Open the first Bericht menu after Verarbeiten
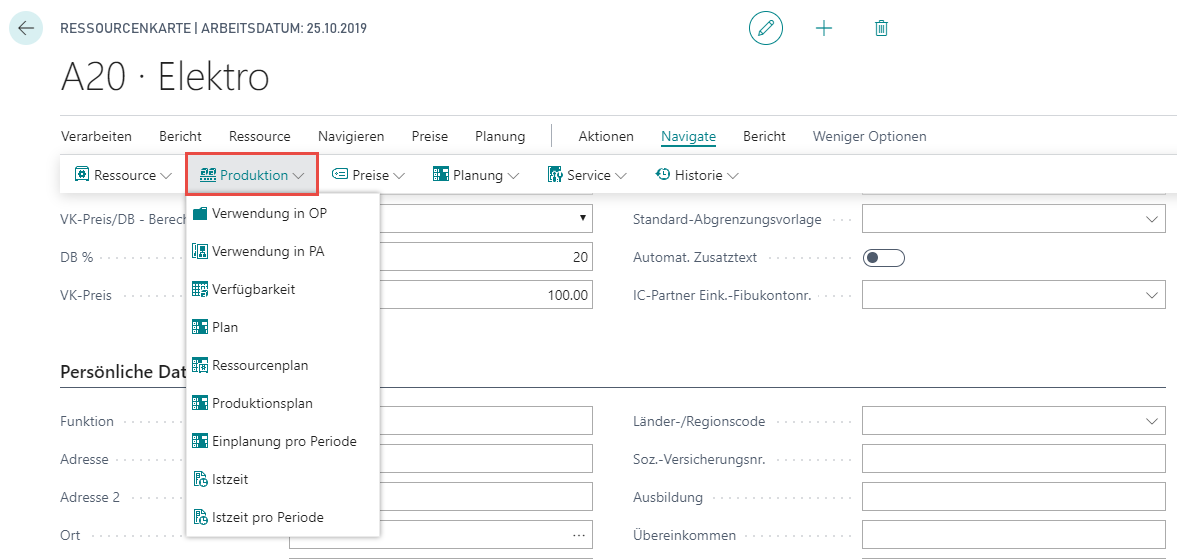This screenshot has width=1177, height=559. (180, 137)
